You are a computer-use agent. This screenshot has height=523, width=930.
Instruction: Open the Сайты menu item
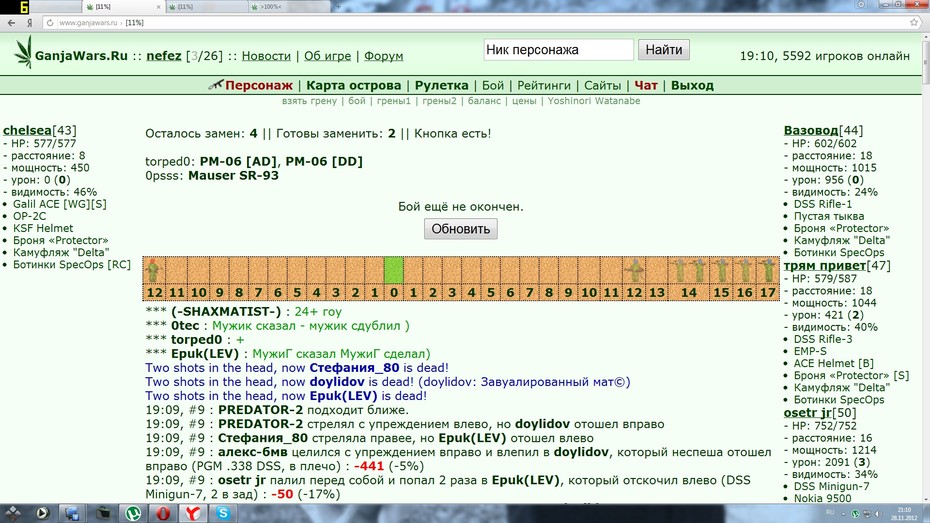pos(603,85)
